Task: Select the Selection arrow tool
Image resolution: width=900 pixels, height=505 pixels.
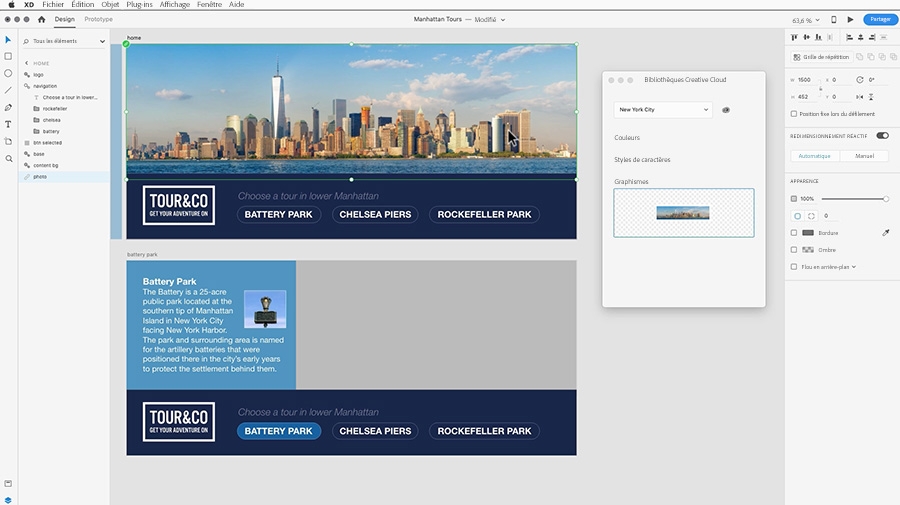Action: 8,40
